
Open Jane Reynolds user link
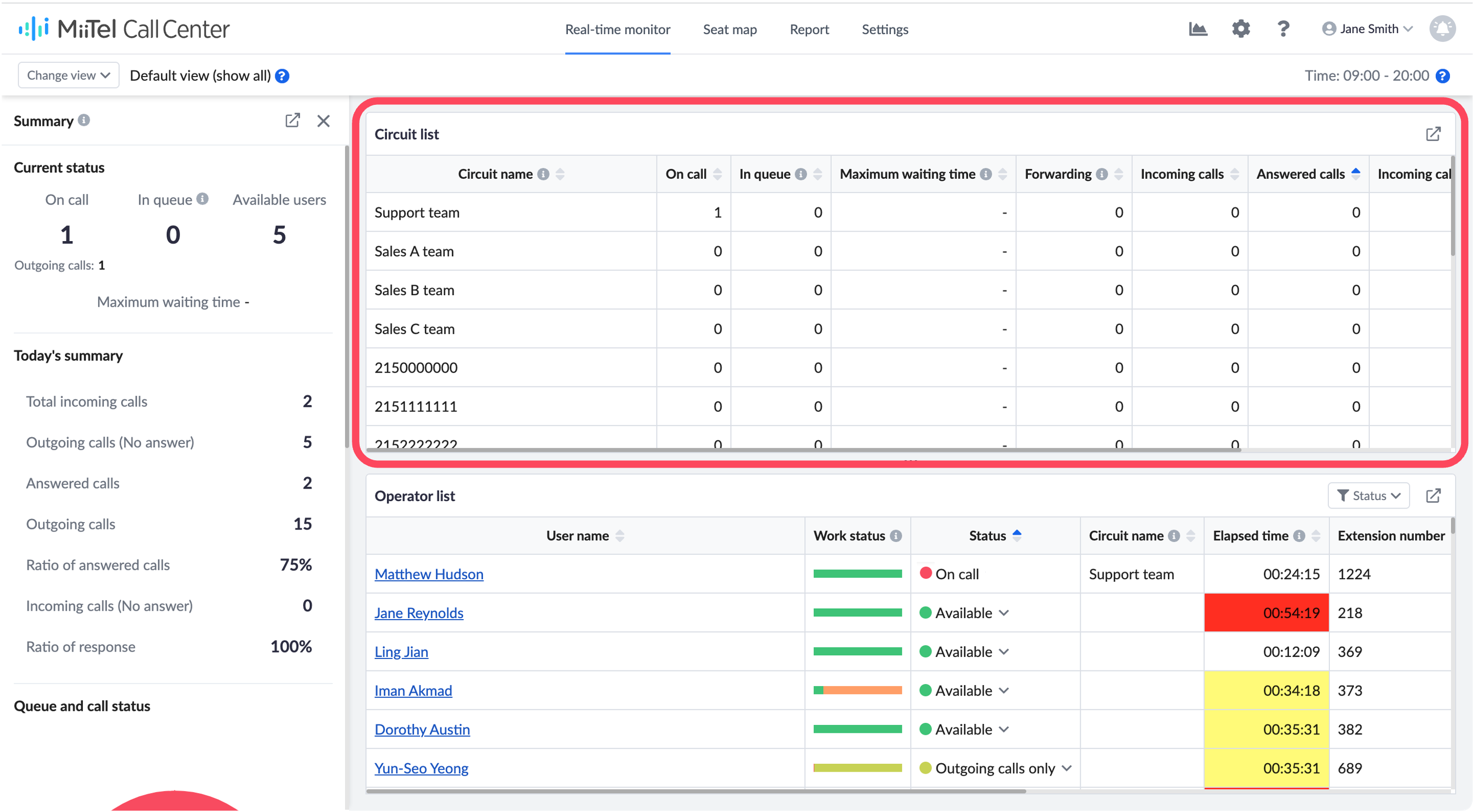(x=418, y=613)
